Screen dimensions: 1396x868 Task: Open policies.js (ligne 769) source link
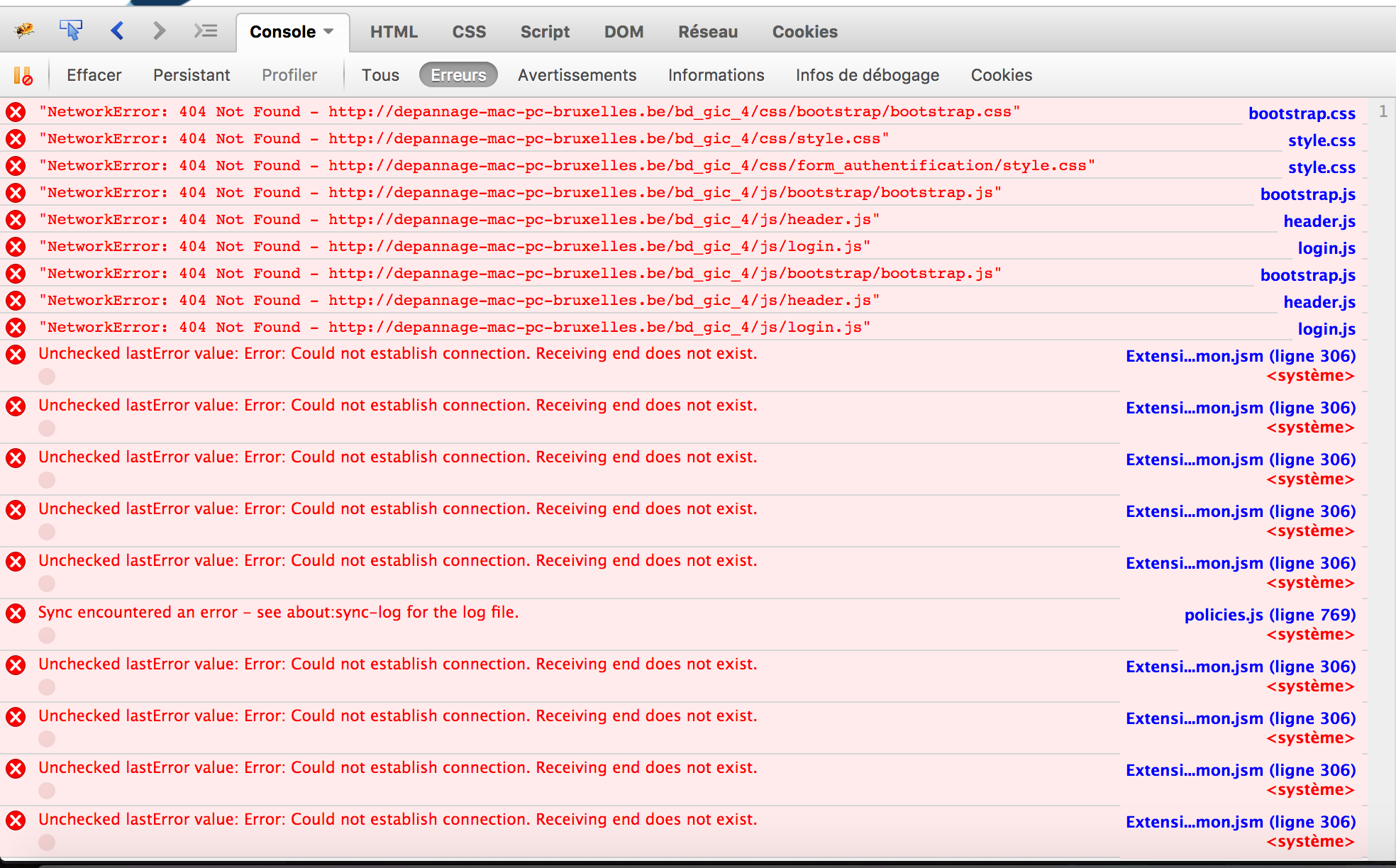click(x=1270, y=615)
